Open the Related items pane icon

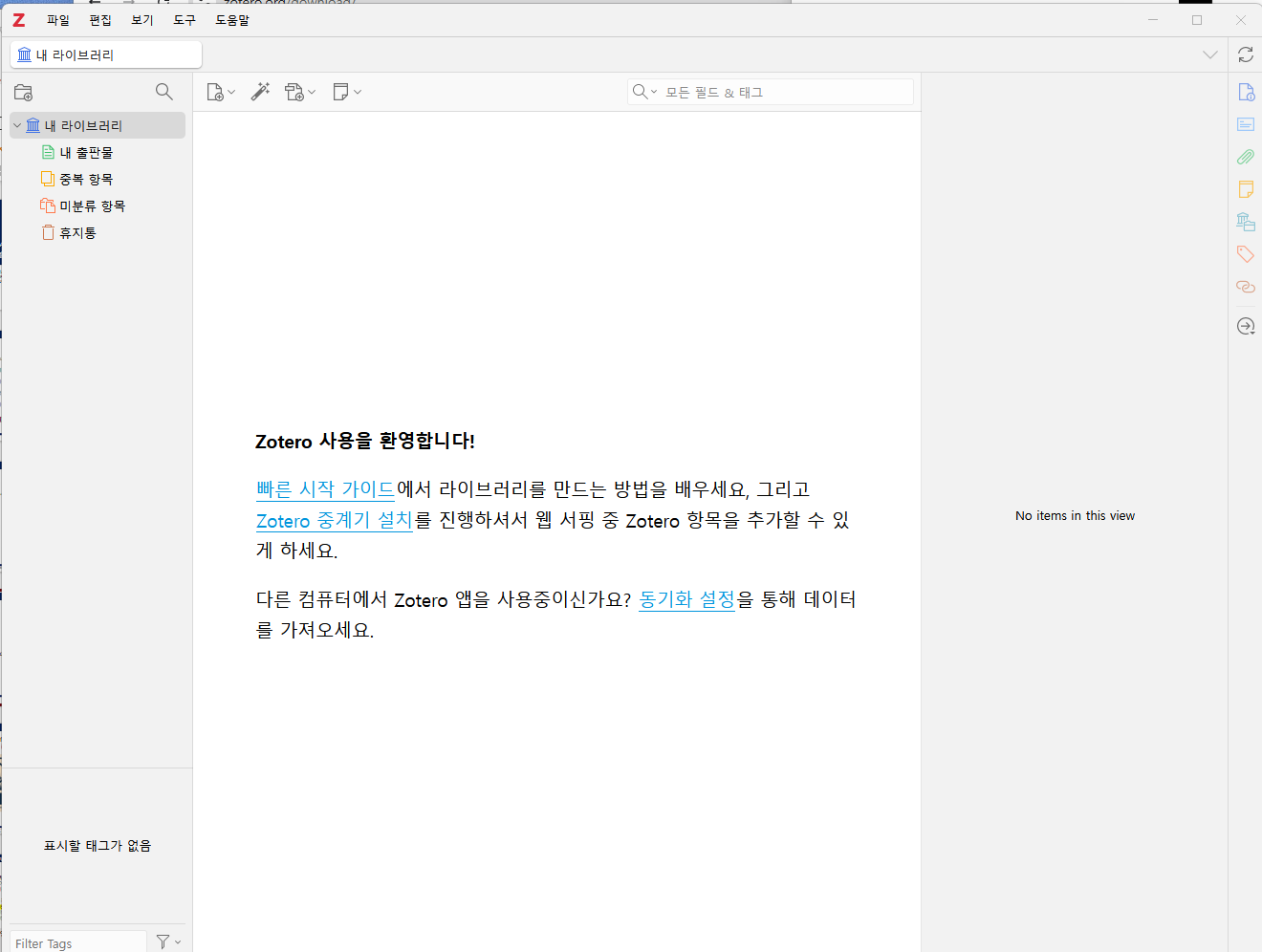pos(1246,287)
